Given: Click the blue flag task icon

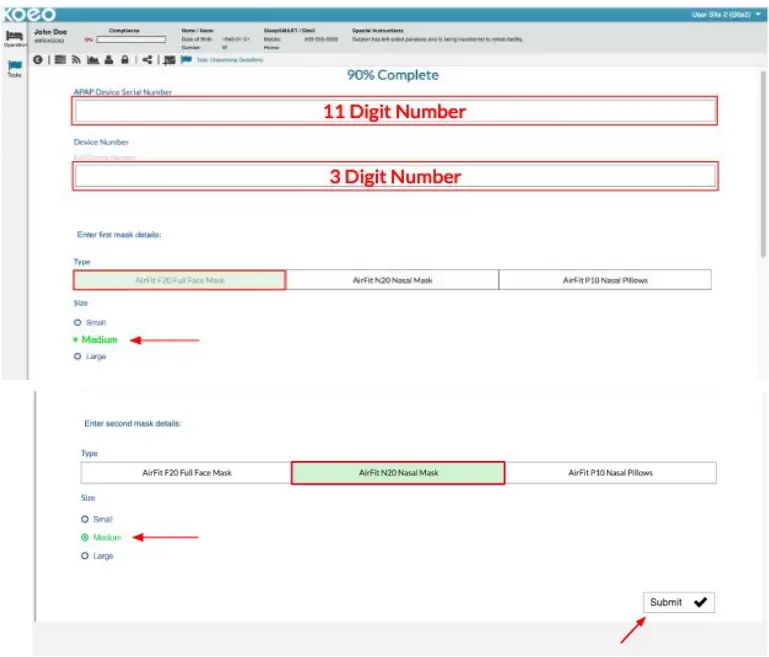Looking at the screenshot, I should click(186, 60).
